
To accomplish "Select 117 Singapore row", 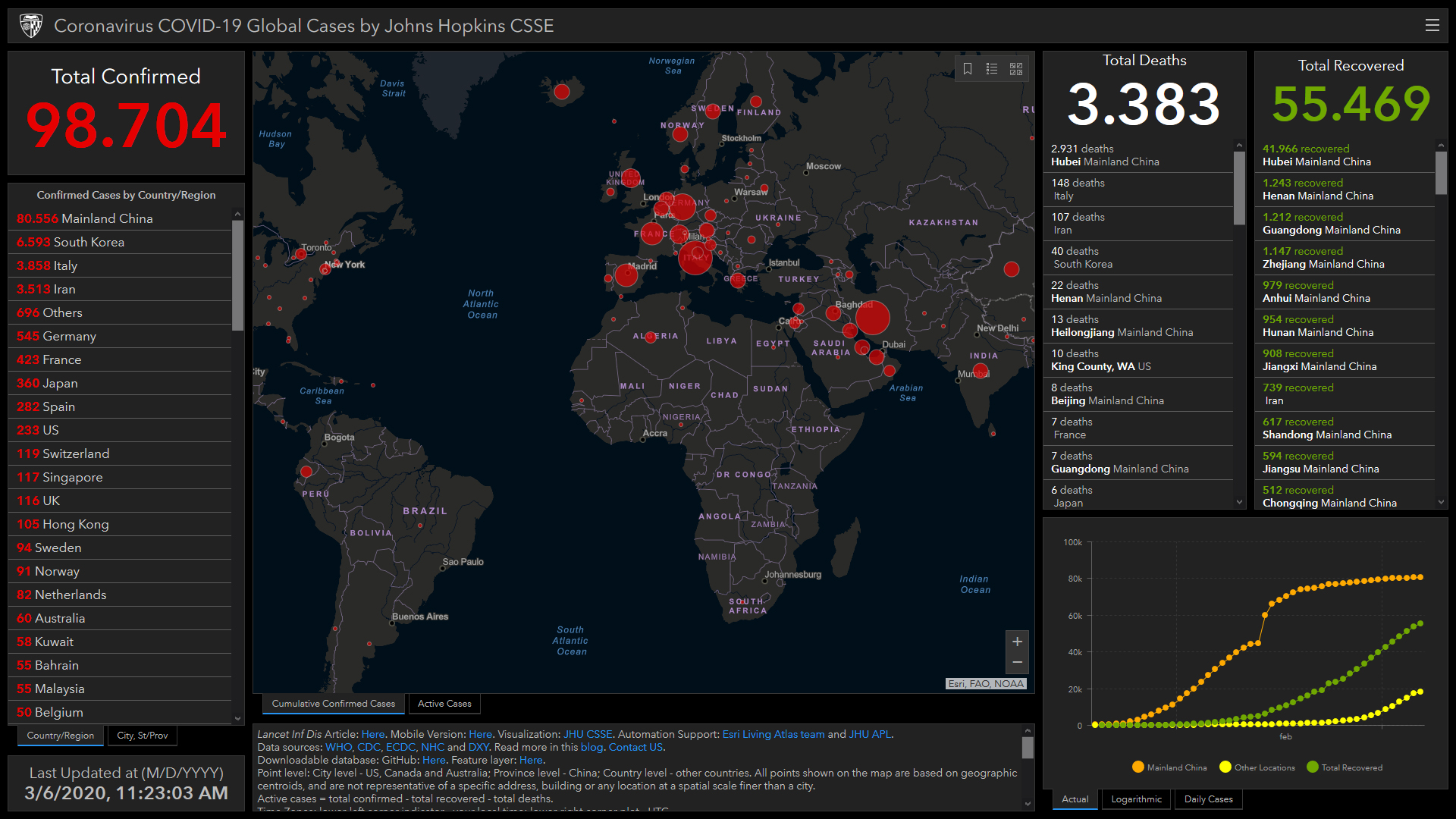I will [x=120, y=477].
